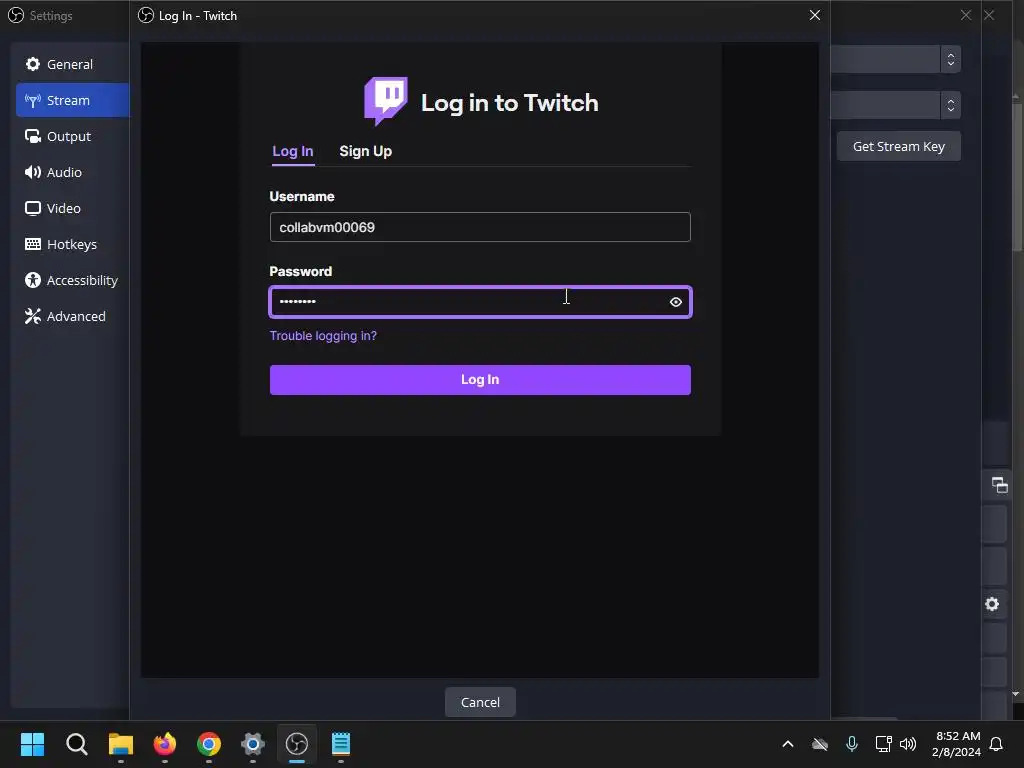Open taskbar Search
This screenshot has height=768, width=1024.
pos(76,744)
